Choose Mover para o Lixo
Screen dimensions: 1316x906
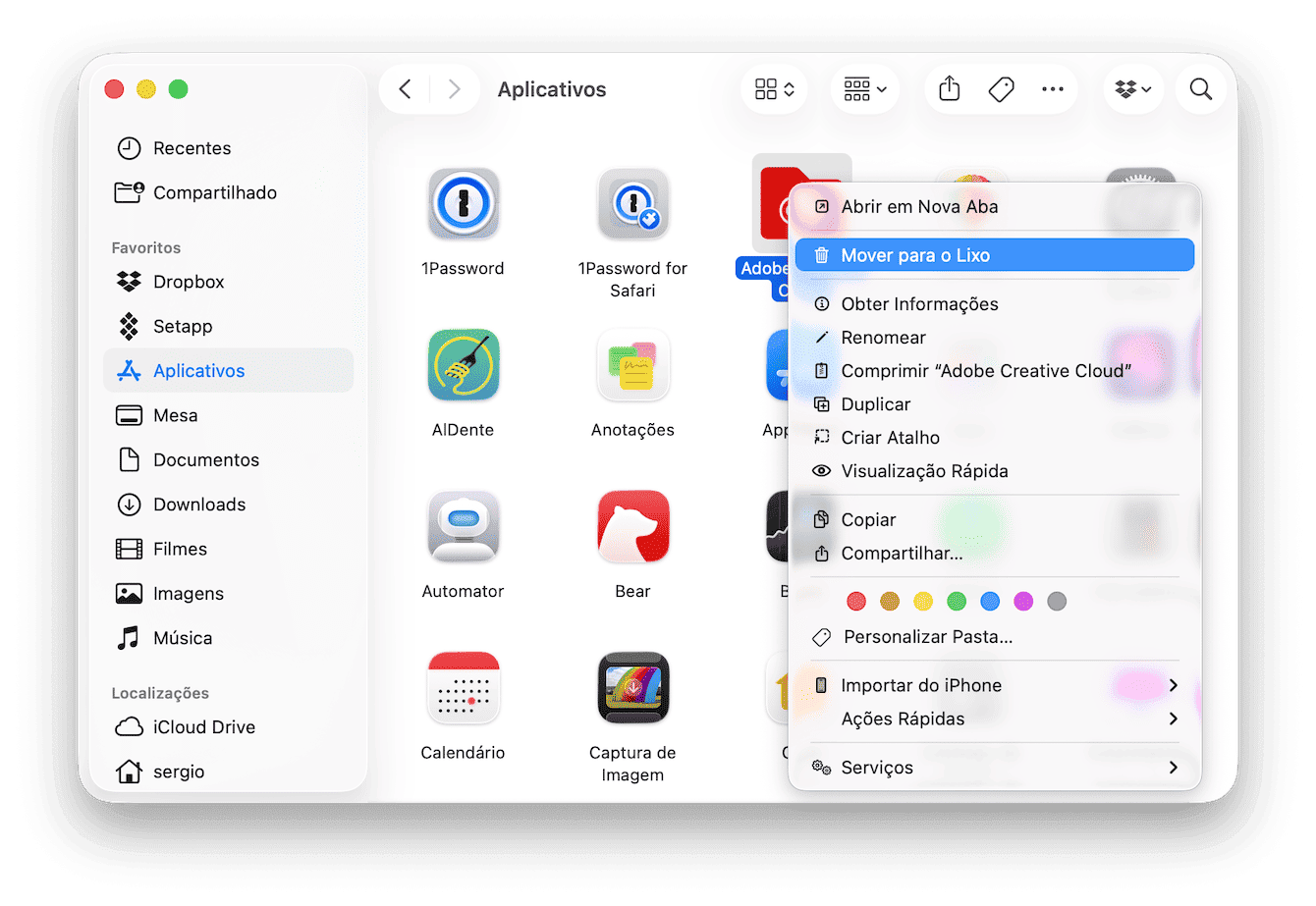click(995, 255)
